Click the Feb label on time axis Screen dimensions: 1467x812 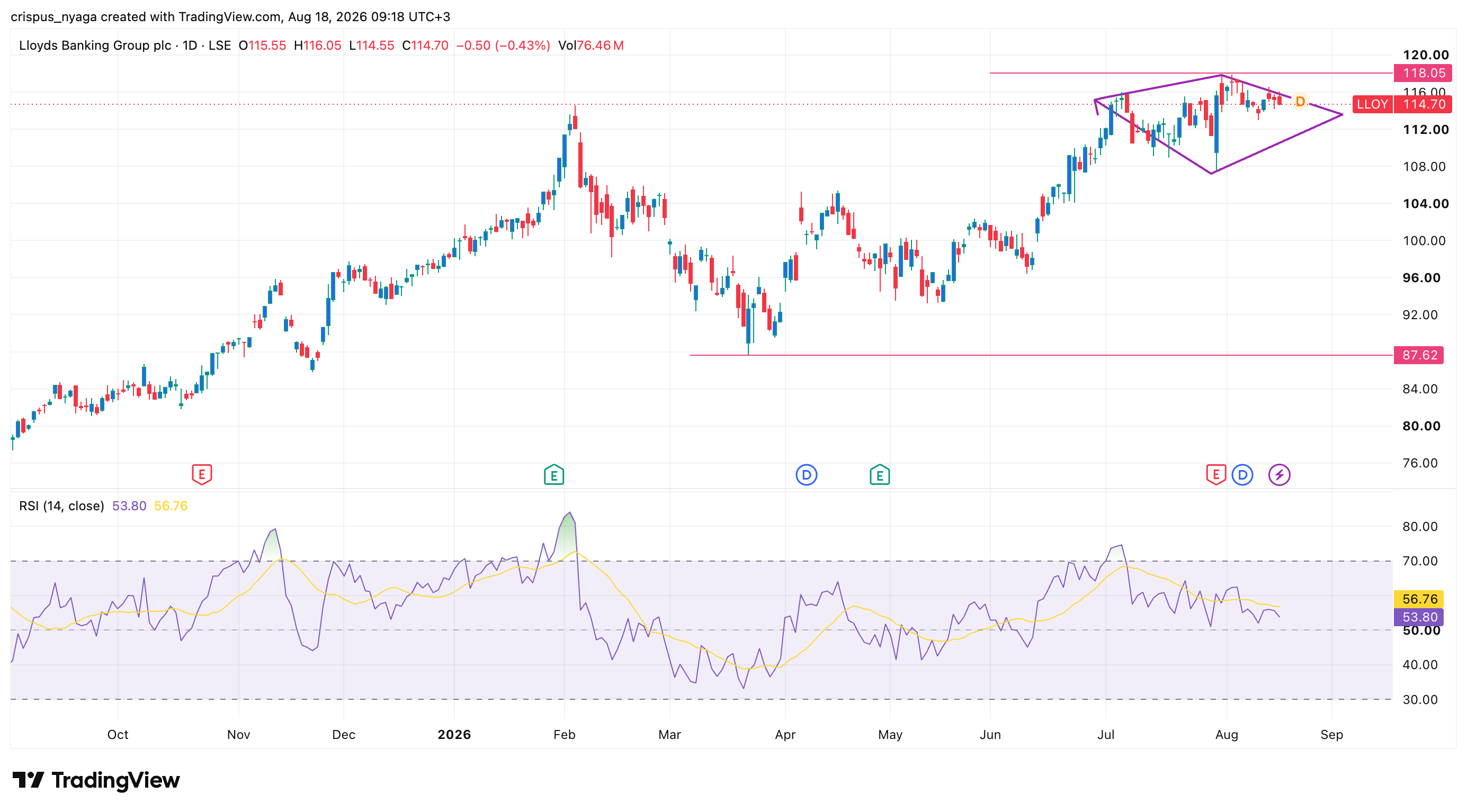(565, 735)
